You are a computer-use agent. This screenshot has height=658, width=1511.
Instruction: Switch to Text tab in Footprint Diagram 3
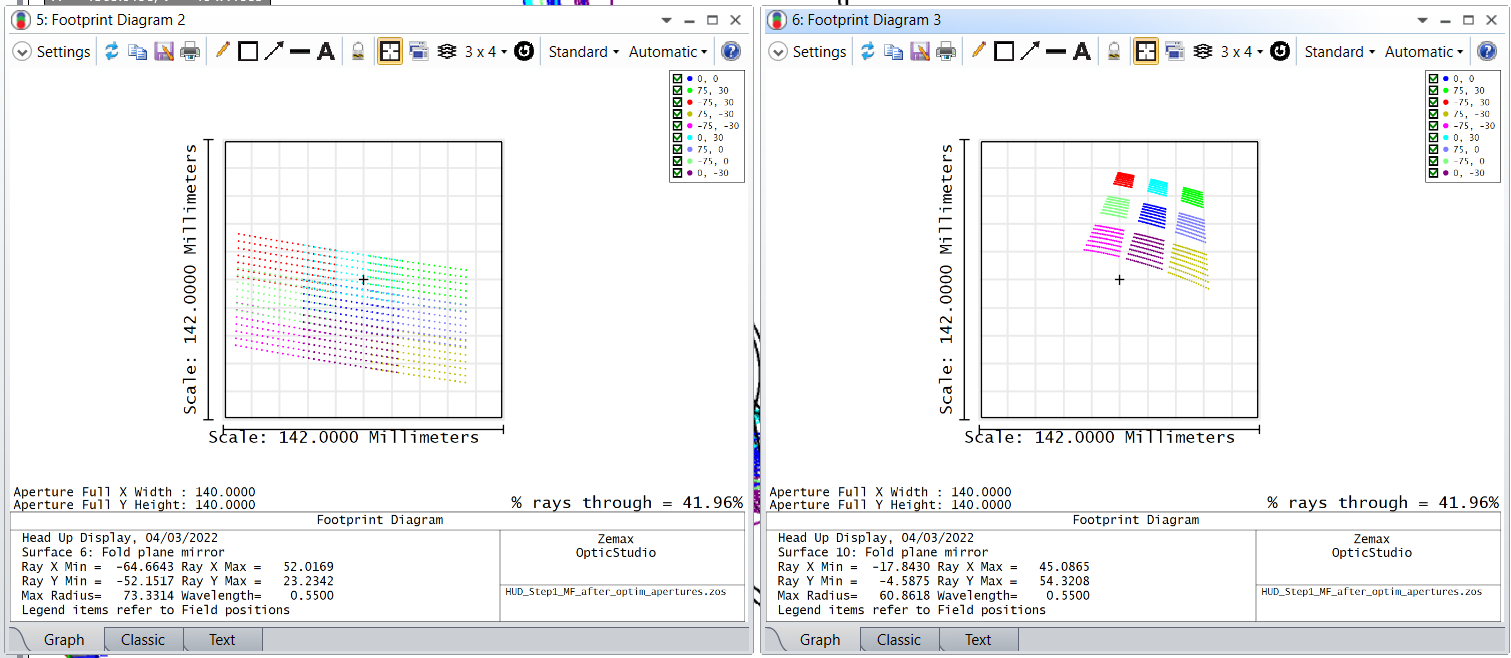point(978,640)
